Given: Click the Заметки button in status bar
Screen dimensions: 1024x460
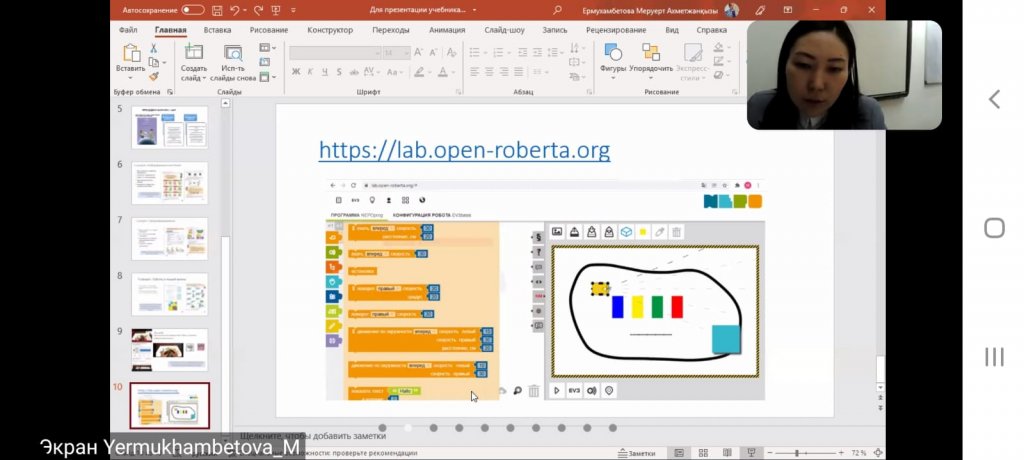Looking at the screenshot, I should (x=637, y=453).
